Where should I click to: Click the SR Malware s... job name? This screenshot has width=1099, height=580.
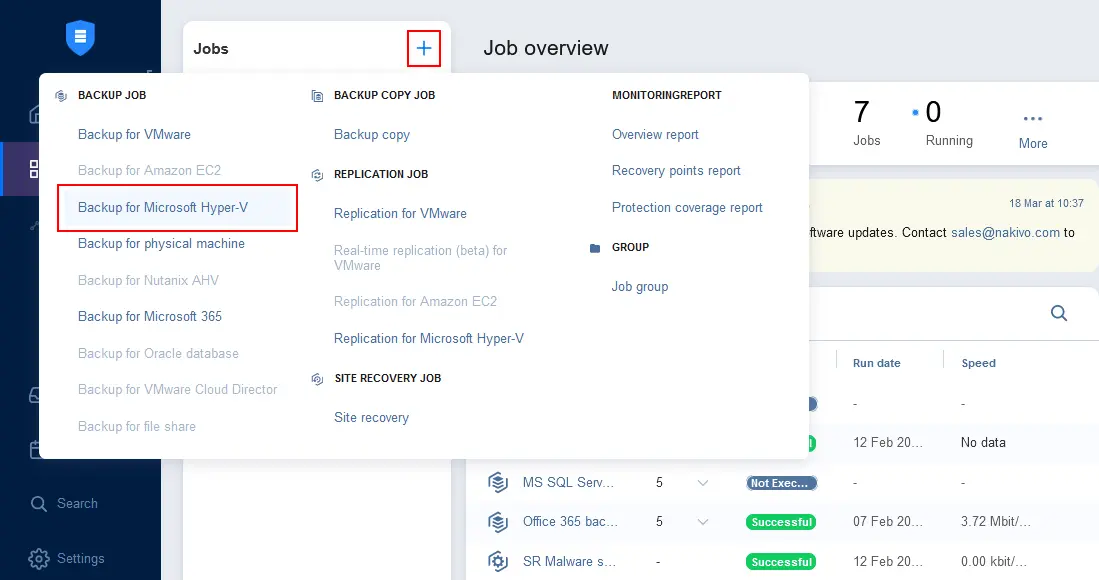(569, 562)
